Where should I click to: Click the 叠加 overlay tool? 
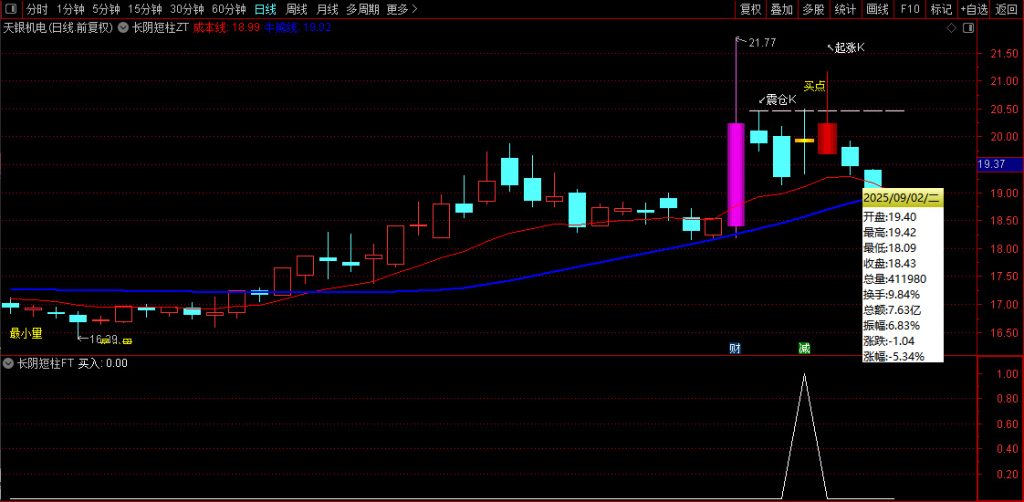point(782,9)
